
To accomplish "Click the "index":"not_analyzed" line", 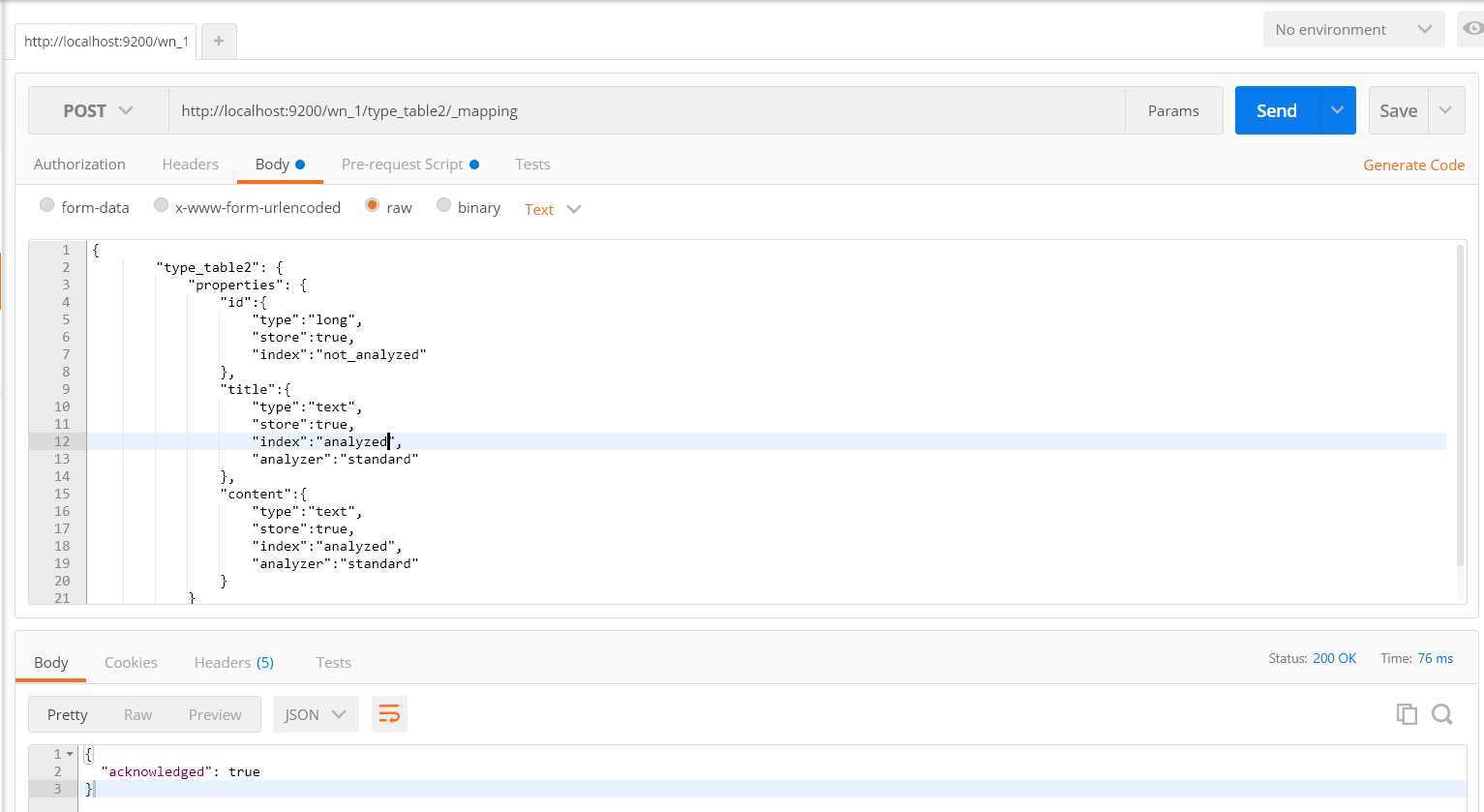I will [339, 354].
